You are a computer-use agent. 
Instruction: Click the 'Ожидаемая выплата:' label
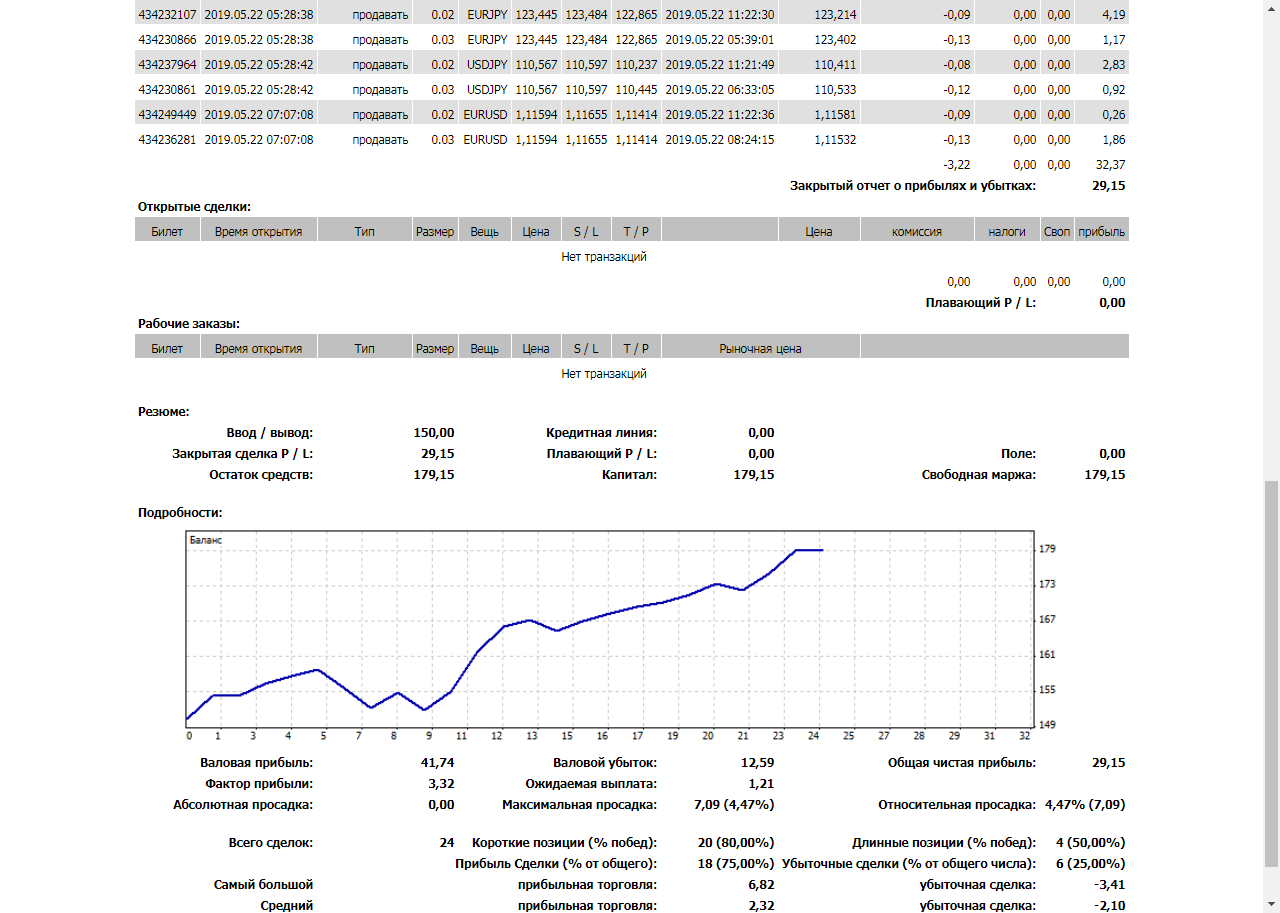[x=591, y=784]
